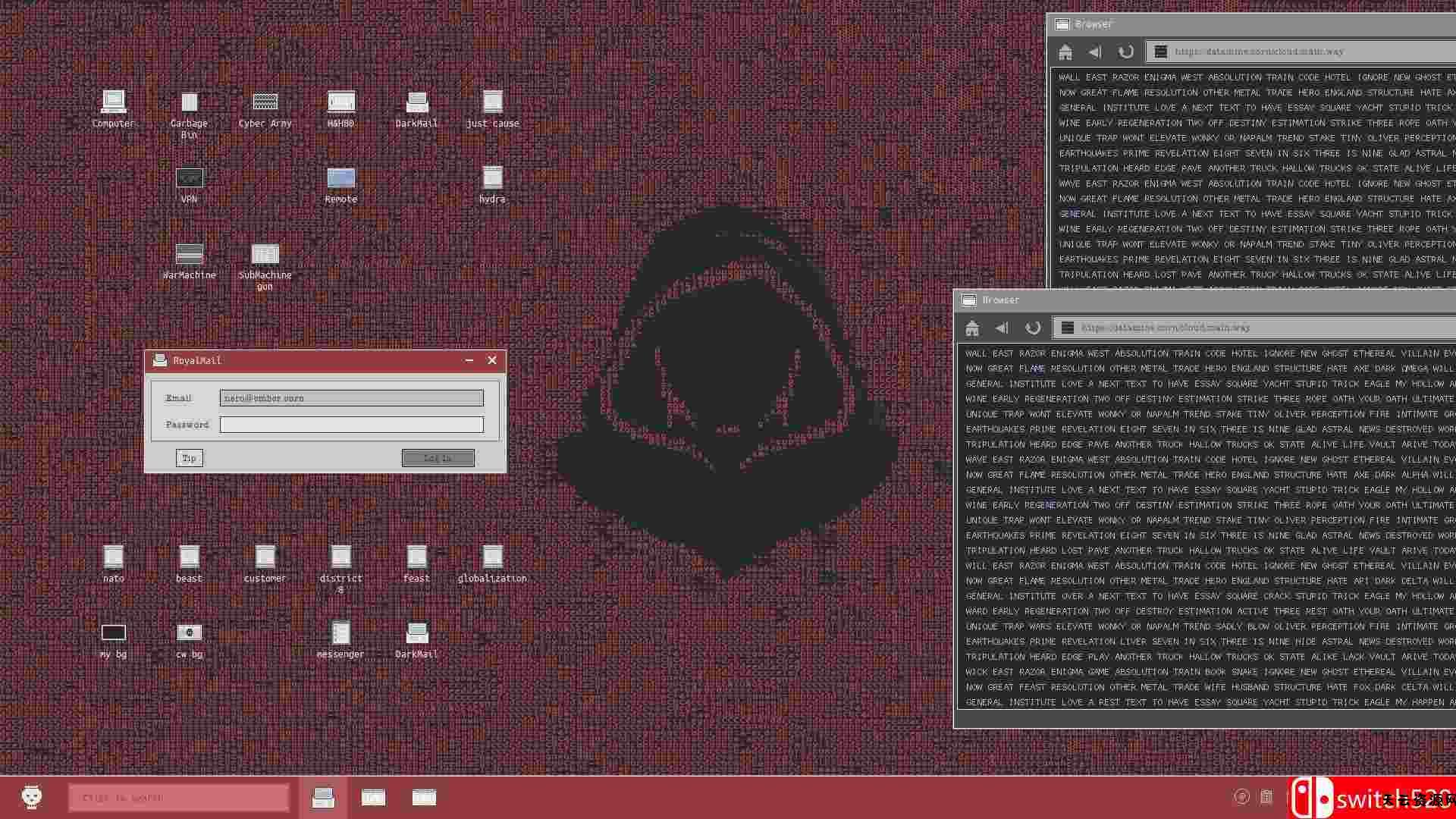Click the Email field in RoyalMail
The height and width of the screenshot is (819, 1456).
[351, 398]
